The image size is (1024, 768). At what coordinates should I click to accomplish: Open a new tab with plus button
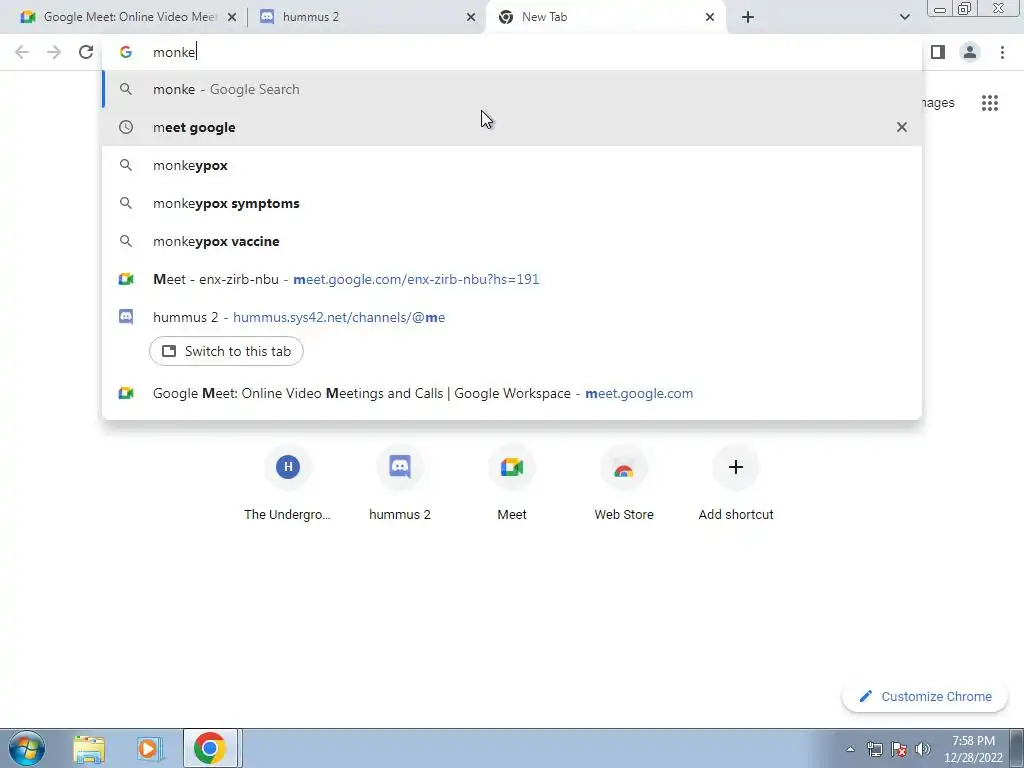[748, 17]
